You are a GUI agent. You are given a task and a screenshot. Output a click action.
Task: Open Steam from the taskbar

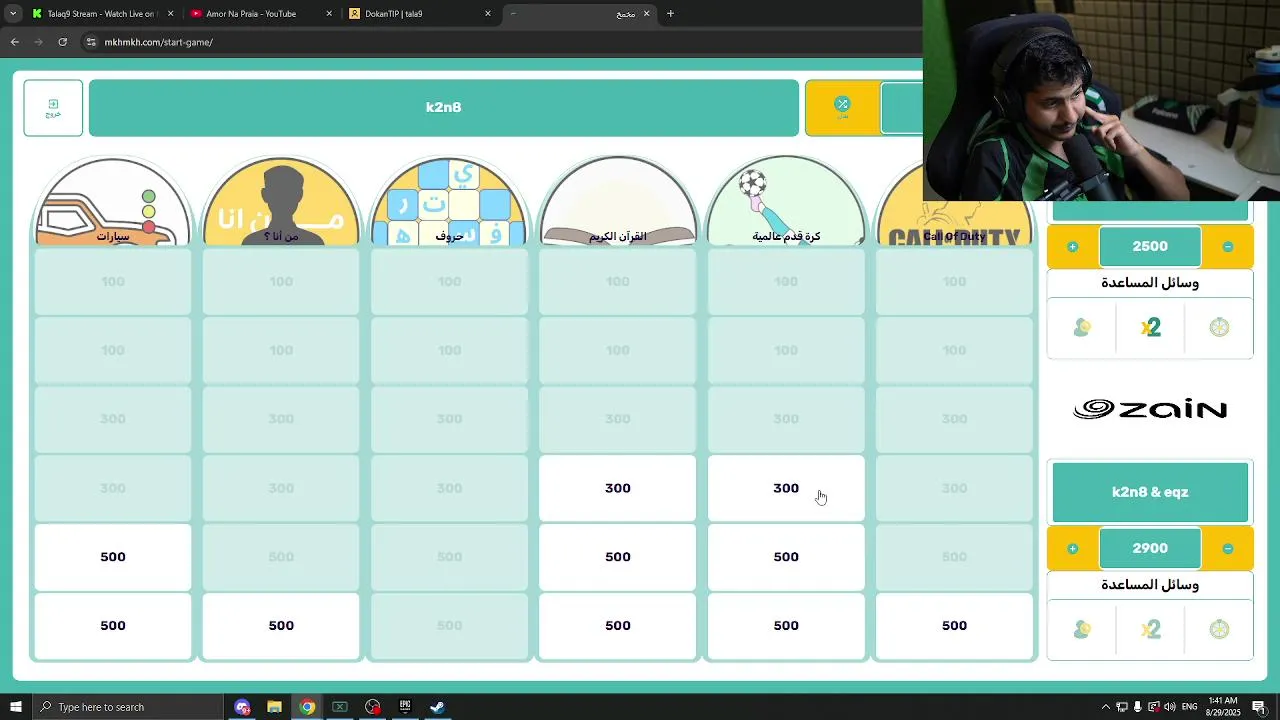(437, 707)
